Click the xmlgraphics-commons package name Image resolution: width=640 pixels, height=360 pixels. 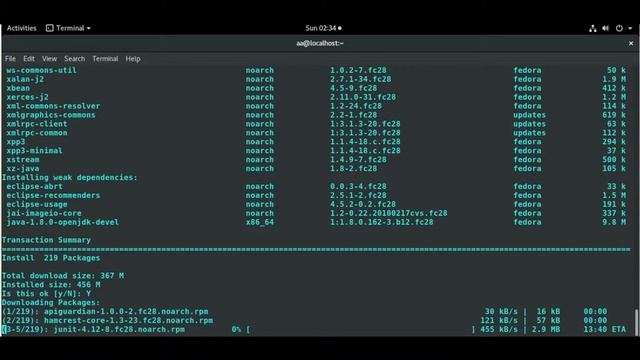click(x=51, y=115)
